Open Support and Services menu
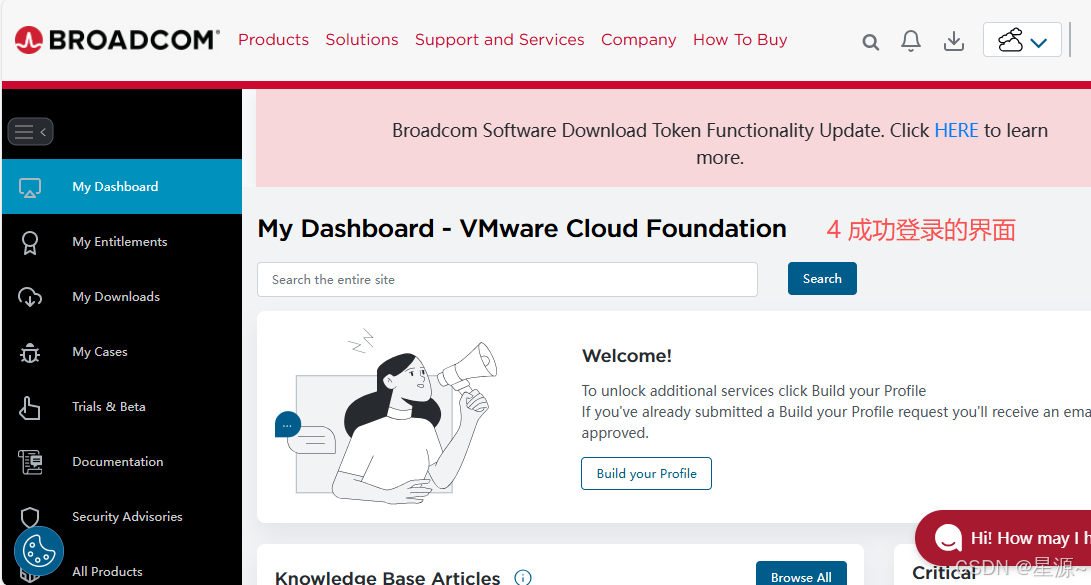The image size is (1091, 585). (500, 40)
